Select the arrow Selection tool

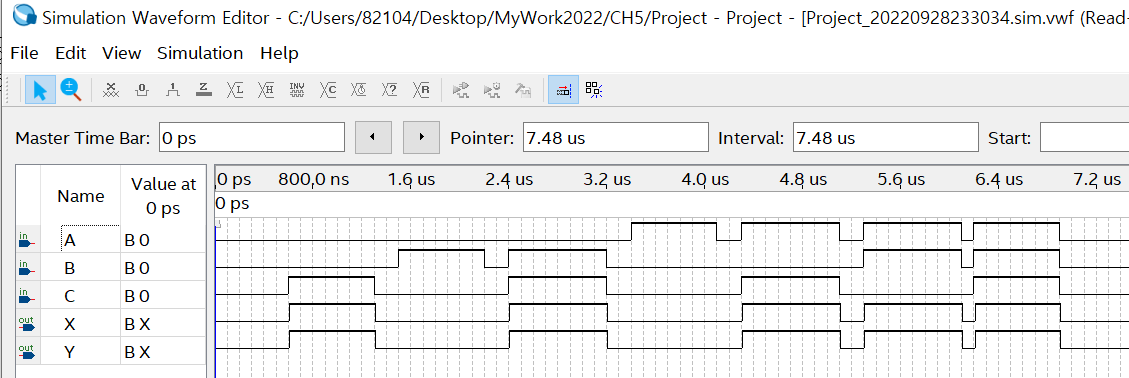click(40, 90)
